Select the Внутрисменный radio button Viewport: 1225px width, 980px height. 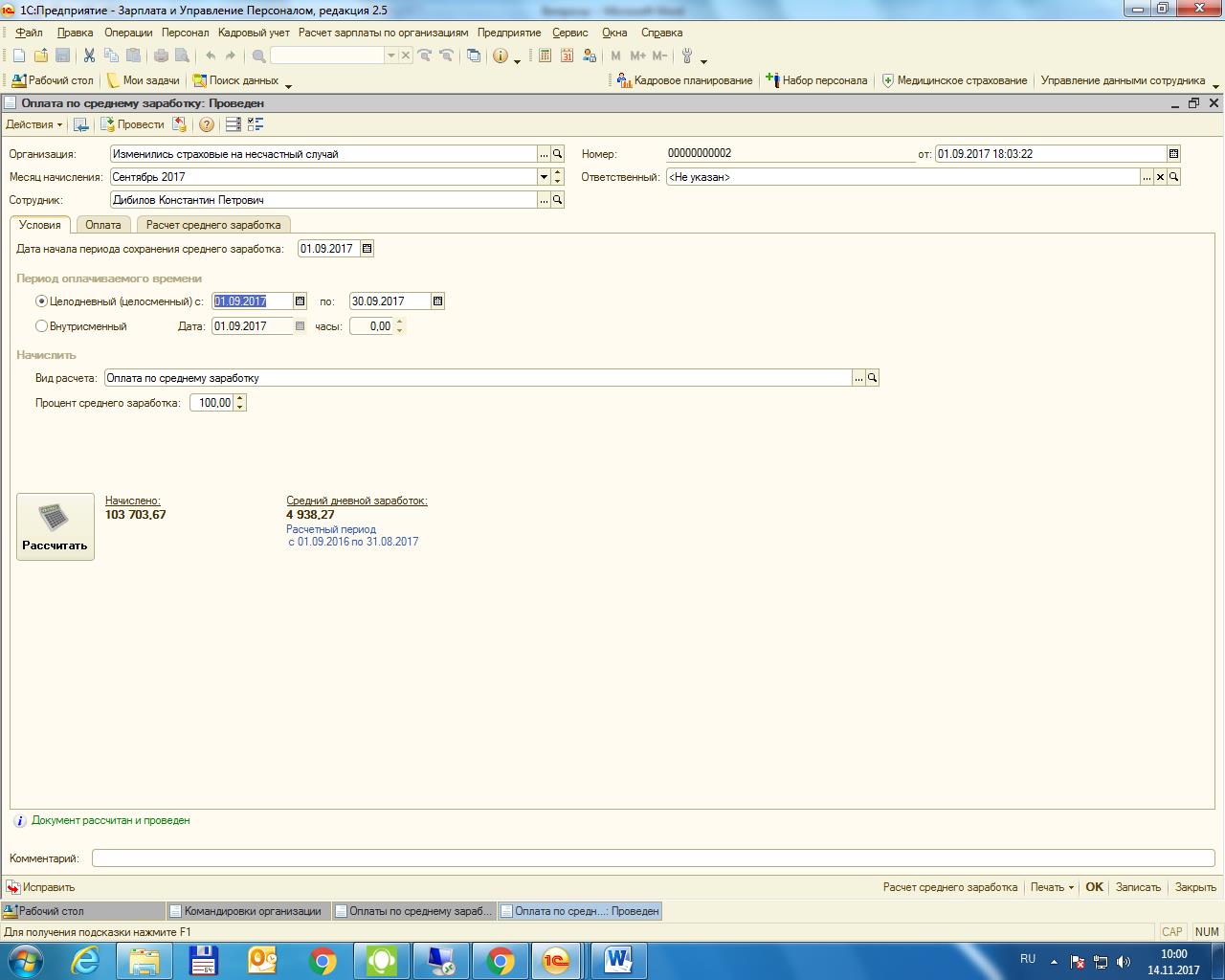(x=41, y=325)
